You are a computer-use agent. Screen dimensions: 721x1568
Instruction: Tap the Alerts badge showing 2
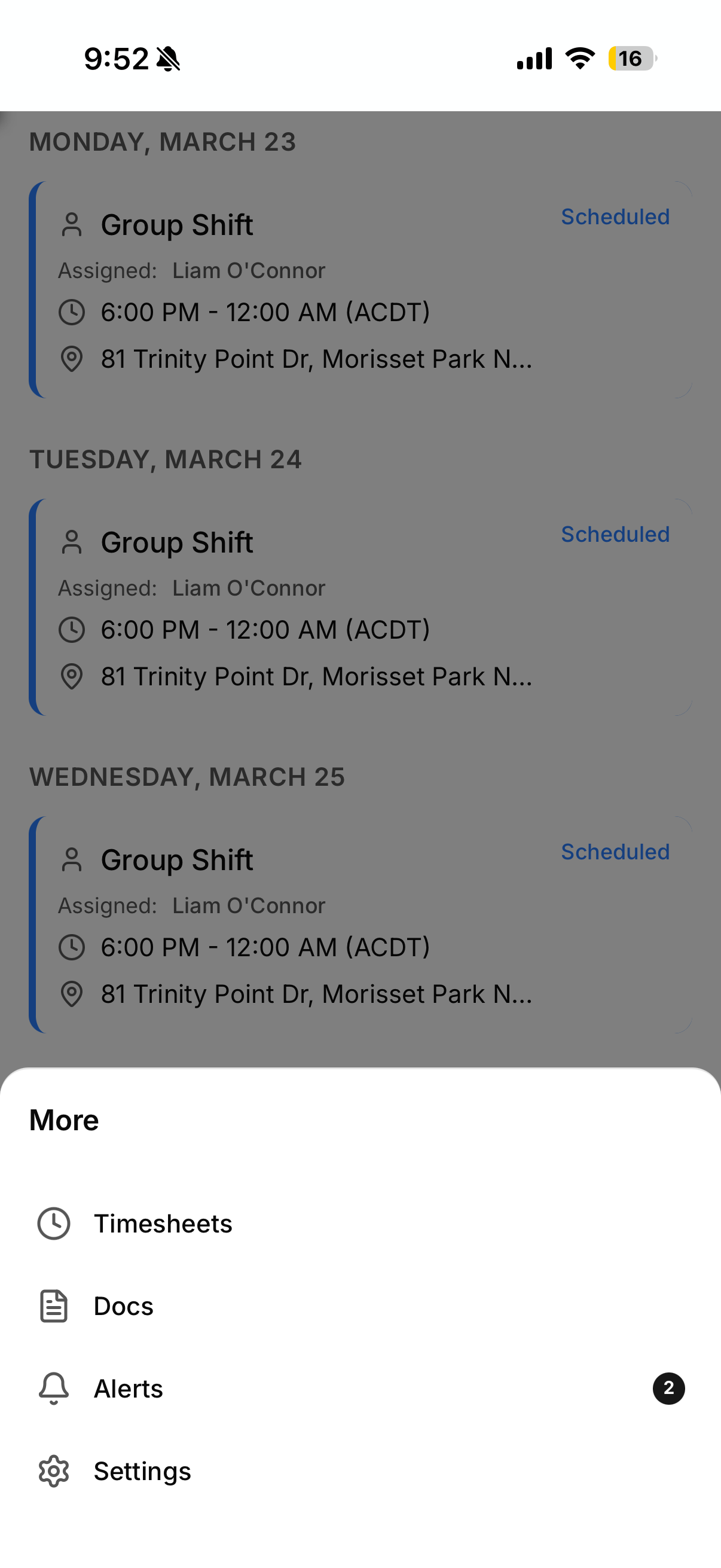click(668, 1389)
